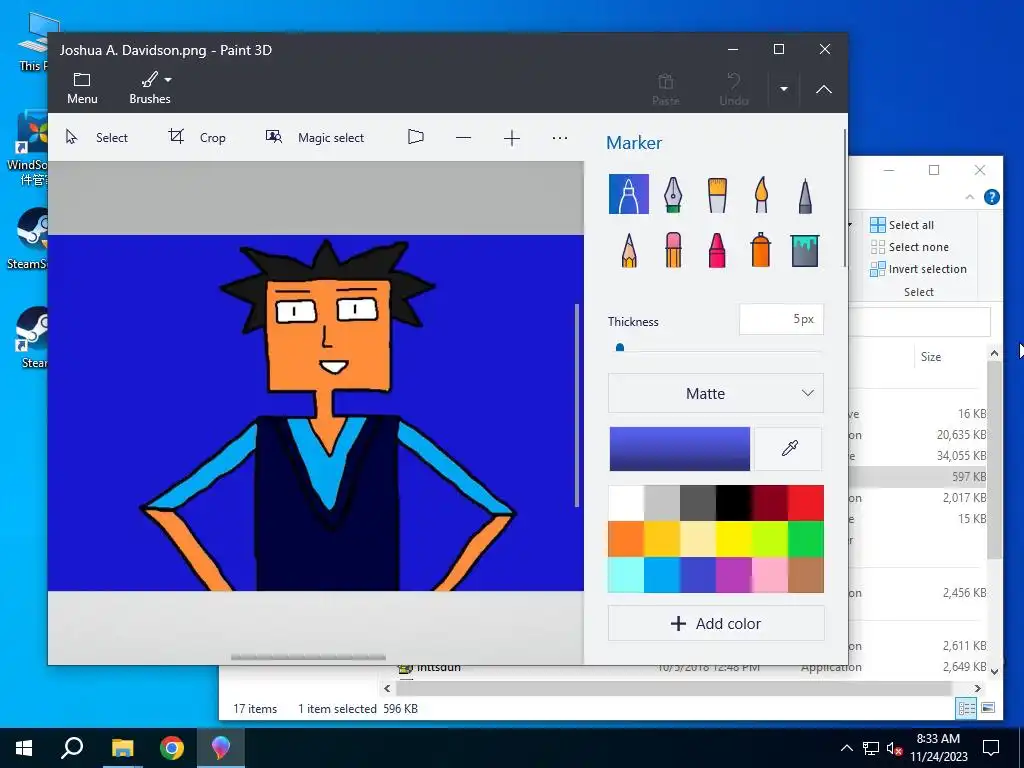Open File Explorer help icon
1024x768 pixels.
pyautogui.click(x=991, y=197)
